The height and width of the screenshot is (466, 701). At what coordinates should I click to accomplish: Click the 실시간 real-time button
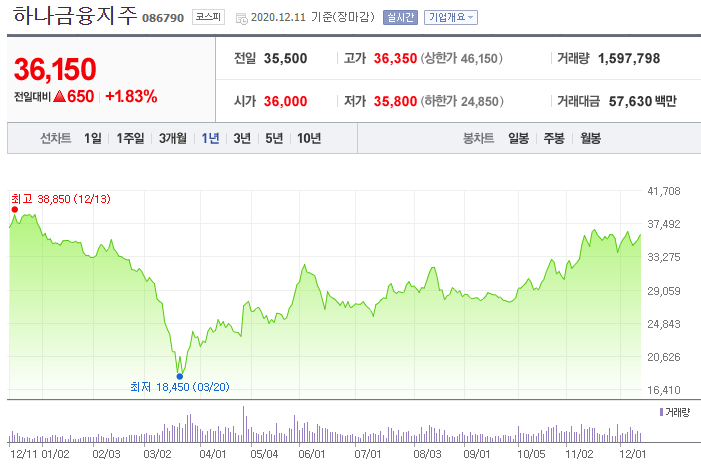[x=400, y=17]
